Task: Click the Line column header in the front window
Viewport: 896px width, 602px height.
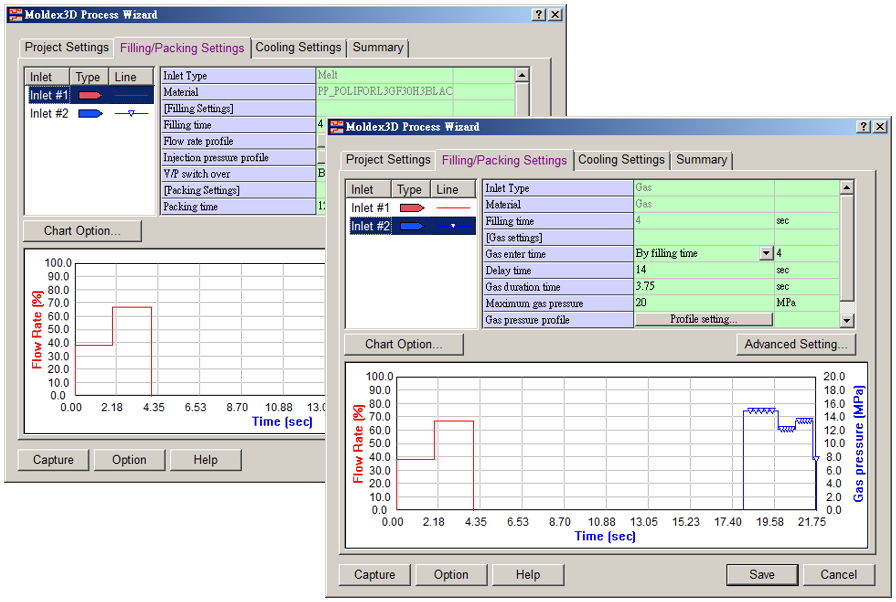Action: tap(453, 190)
